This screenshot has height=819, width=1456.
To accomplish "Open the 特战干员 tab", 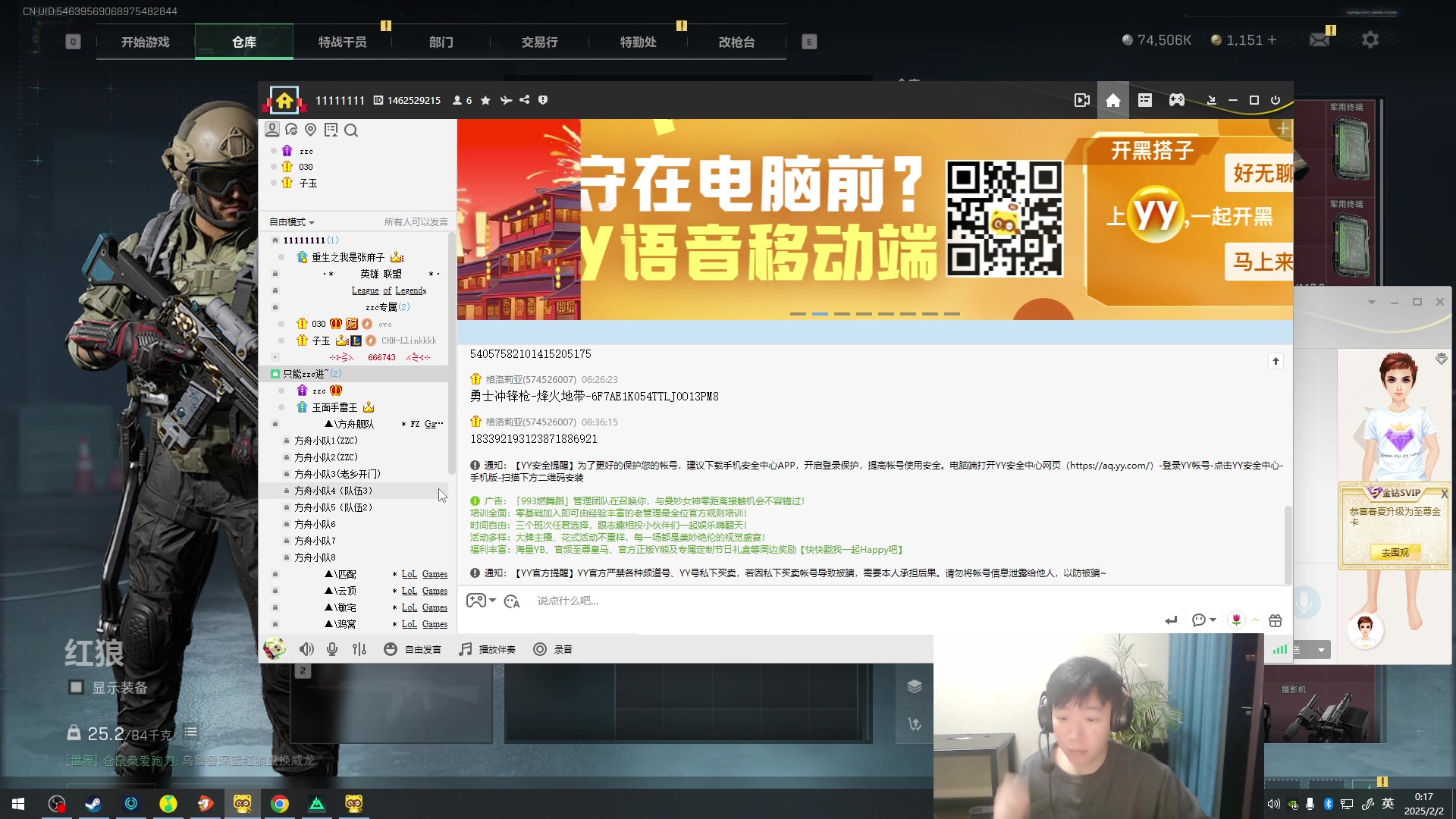I will tap(343, 42).
